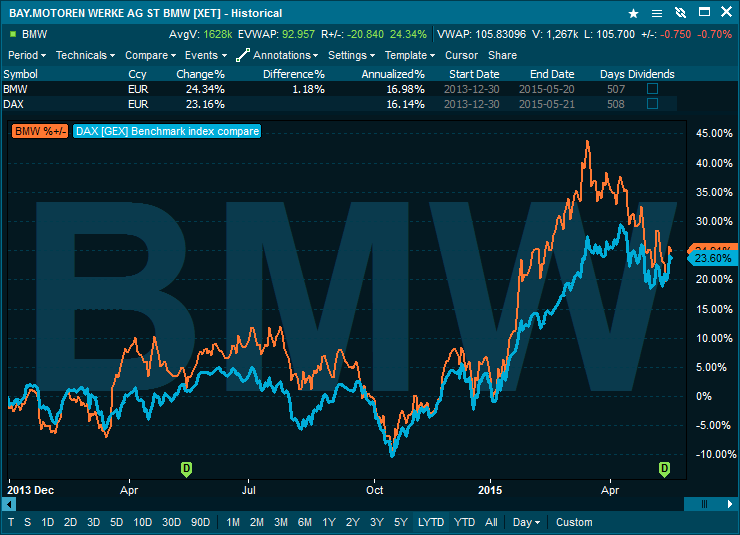Set the chart range to 90D
The image size is (740, 535).
pyautogui.click(x=200, y=522)
